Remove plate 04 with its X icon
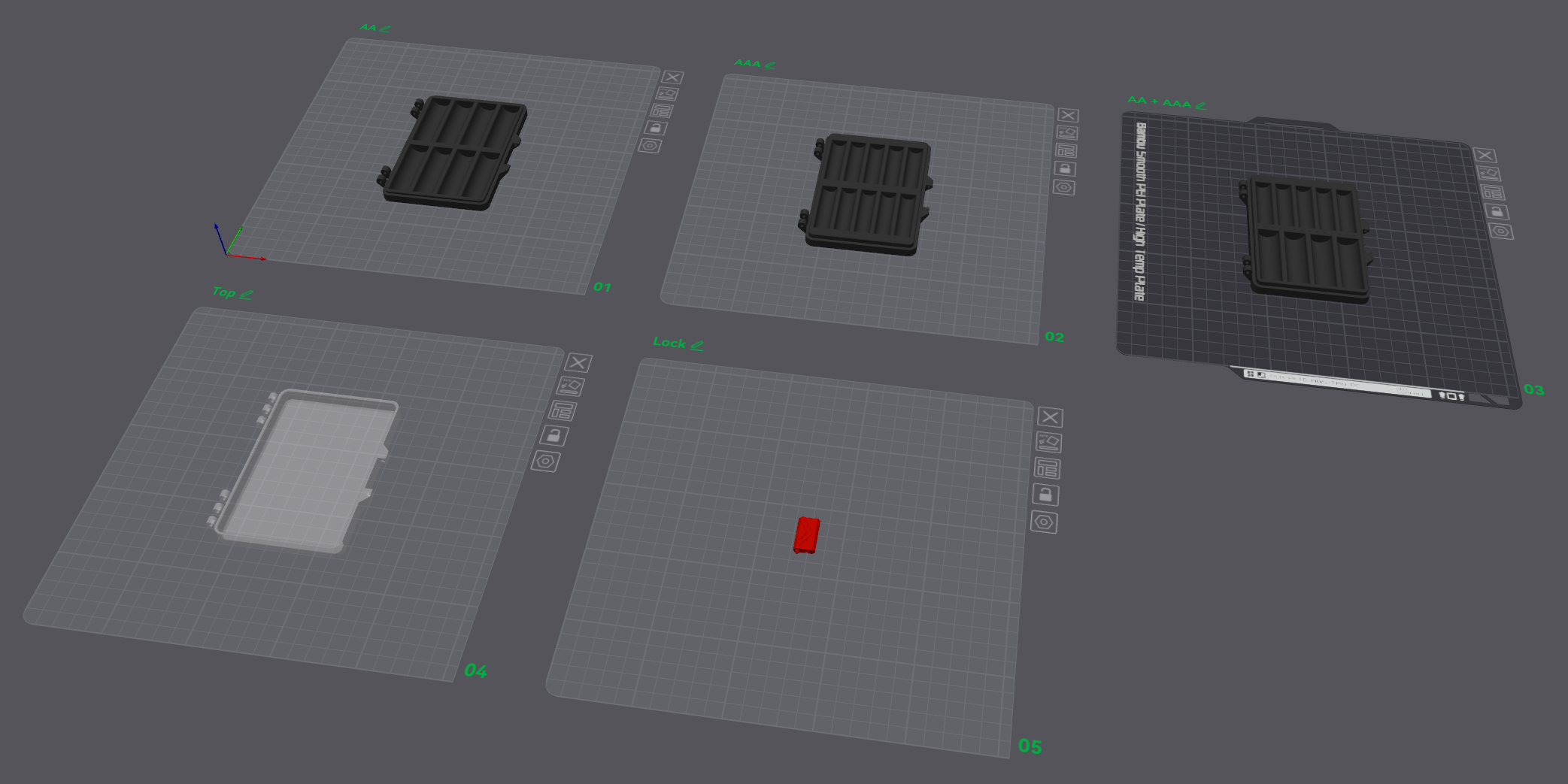Screen dimensions: 1568x784 (578, 363)
